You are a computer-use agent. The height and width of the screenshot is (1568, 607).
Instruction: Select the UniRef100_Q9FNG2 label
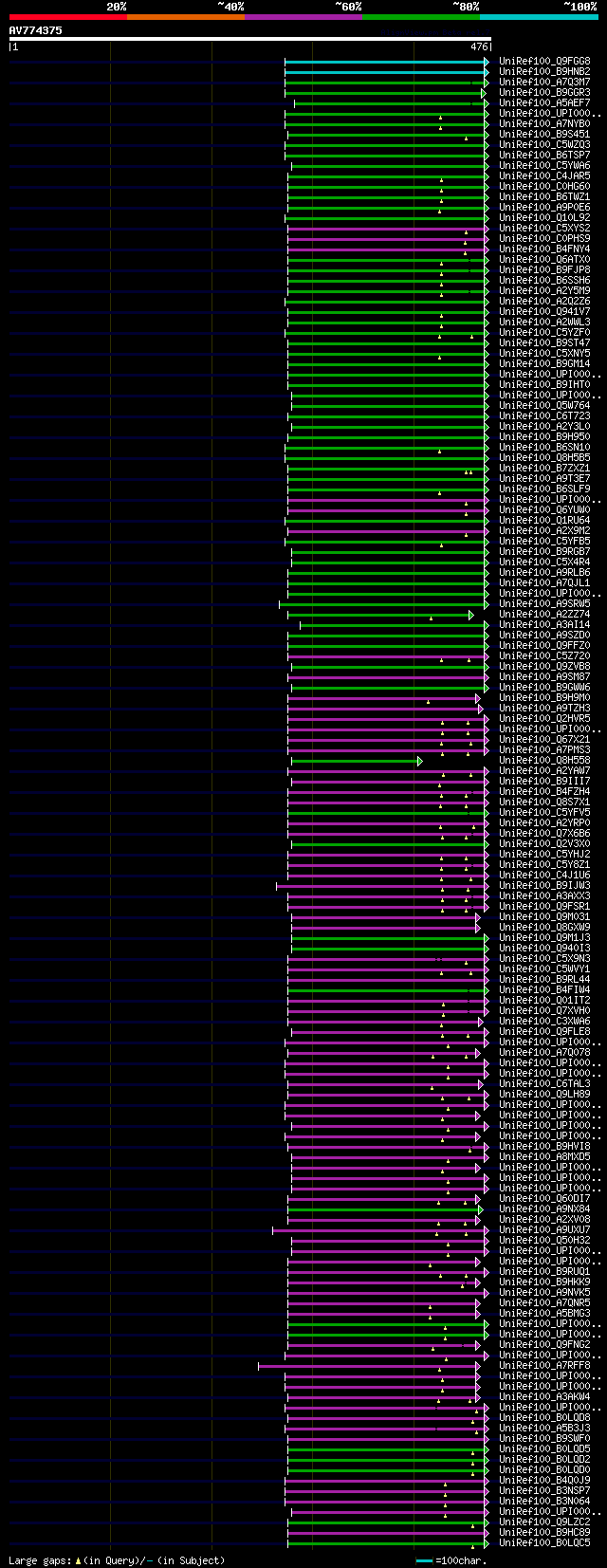(544, 1344)
